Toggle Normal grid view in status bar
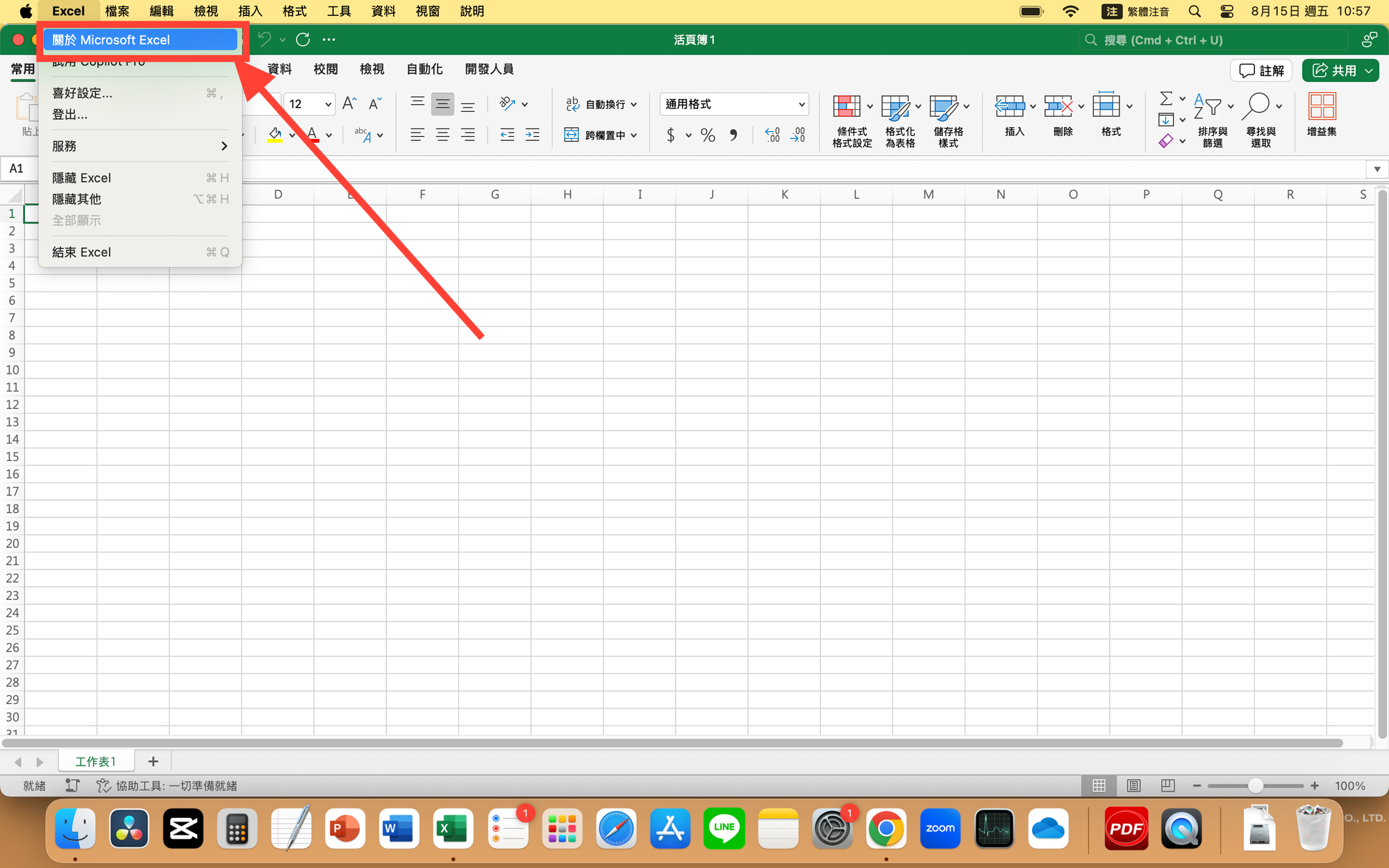The image size is (1389, 868). point(1099,785)
